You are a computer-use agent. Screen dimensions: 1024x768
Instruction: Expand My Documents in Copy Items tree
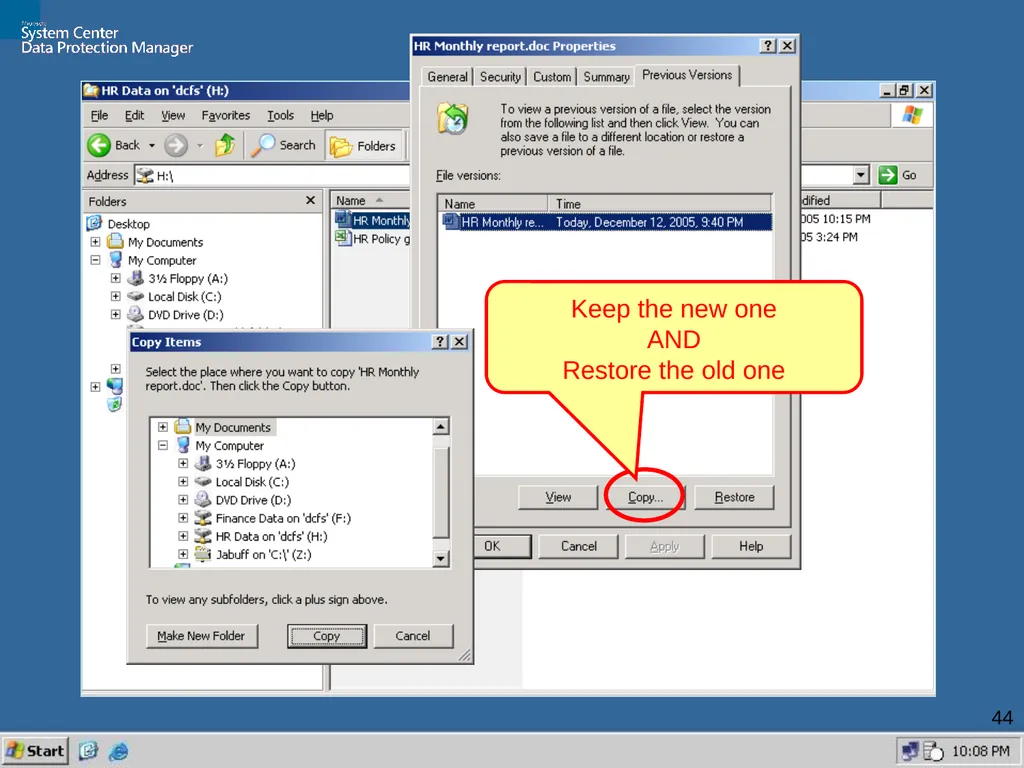(x=163, y=427)
